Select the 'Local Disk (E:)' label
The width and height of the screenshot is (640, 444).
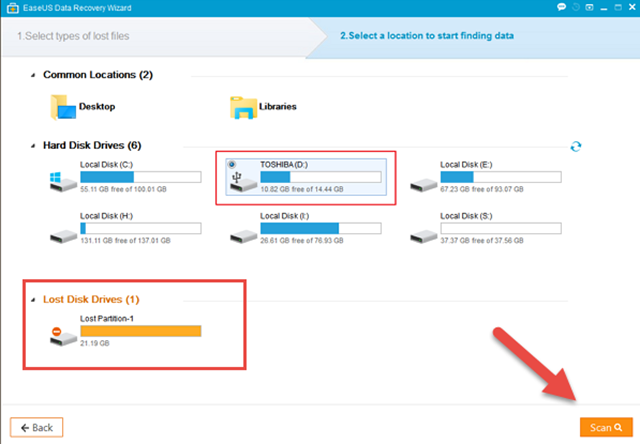(x=466, y=164)
